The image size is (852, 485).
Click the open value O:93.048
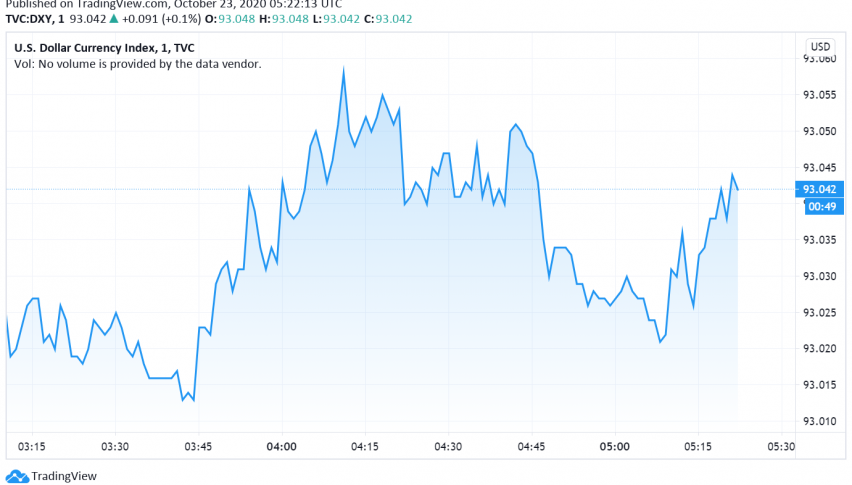pos(229,19)
